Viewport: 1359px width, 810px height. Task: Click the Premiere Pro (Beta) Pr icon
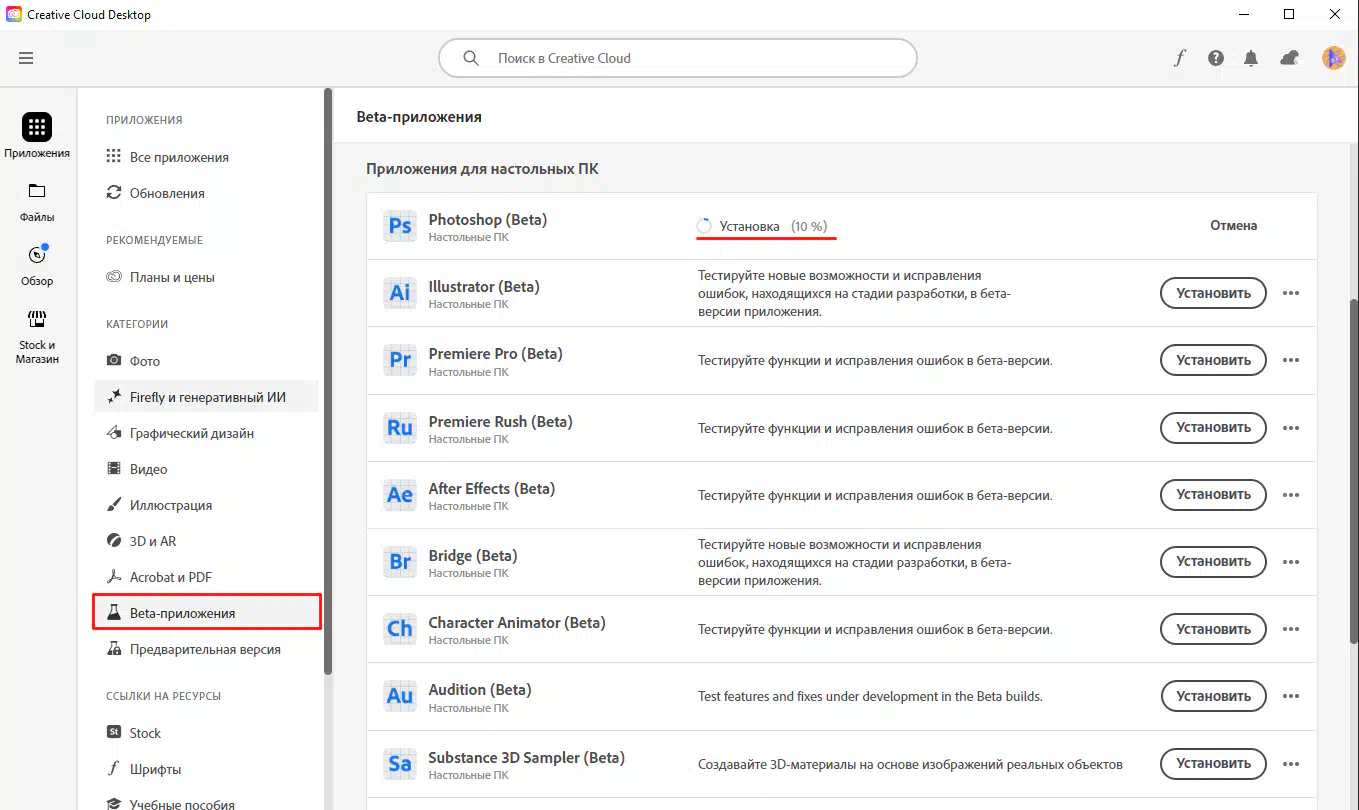point(400,360)
